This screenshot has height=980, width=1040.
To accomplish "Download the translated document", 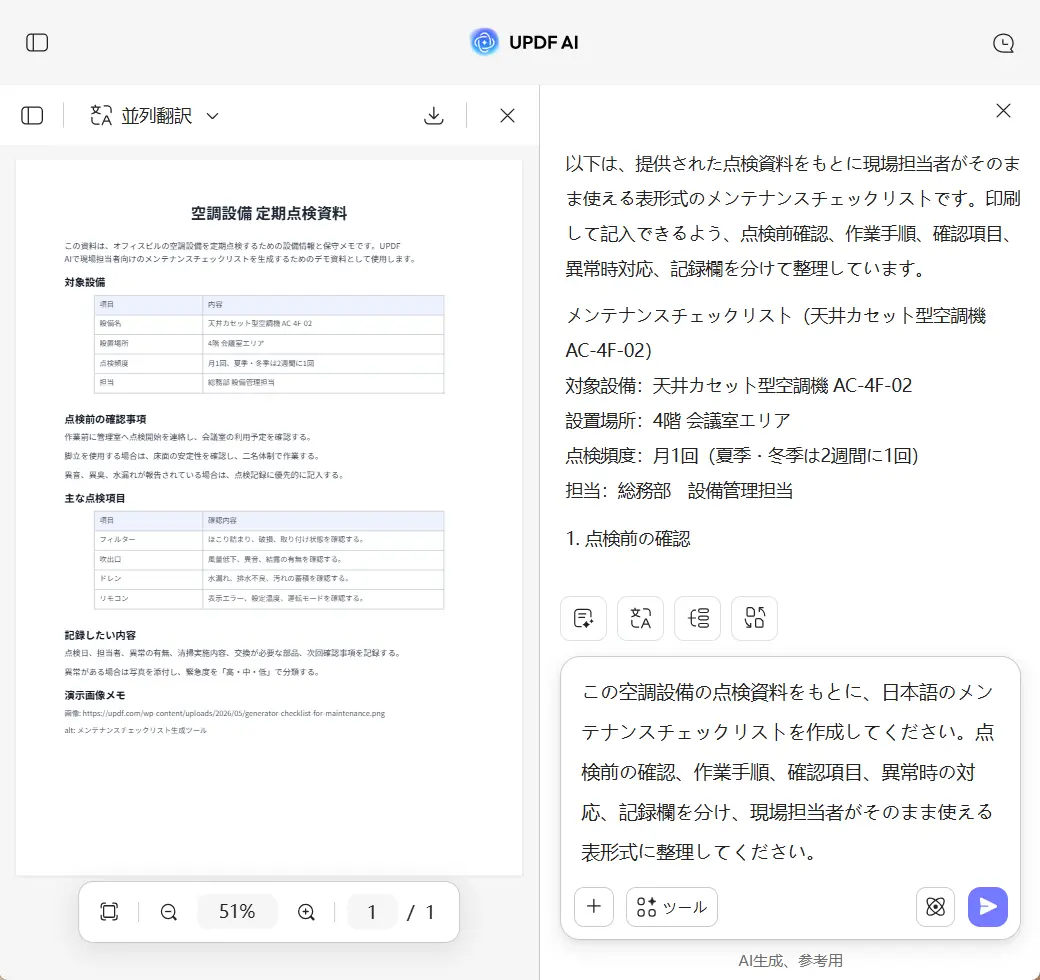I will click(x=434, y=115).
